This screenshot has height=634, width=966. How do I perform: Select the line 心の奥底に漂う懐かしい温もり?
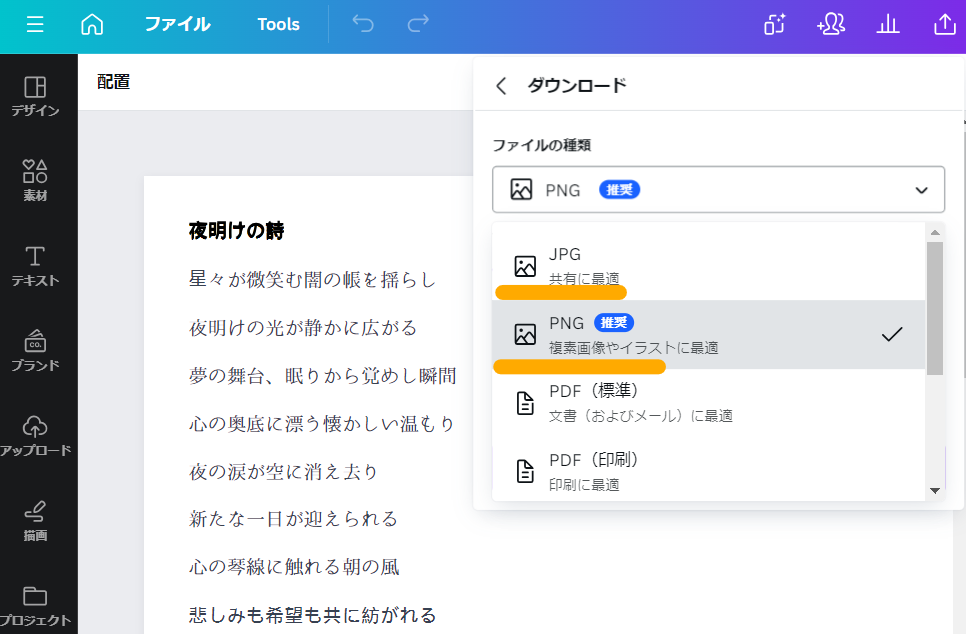(322, 423)
